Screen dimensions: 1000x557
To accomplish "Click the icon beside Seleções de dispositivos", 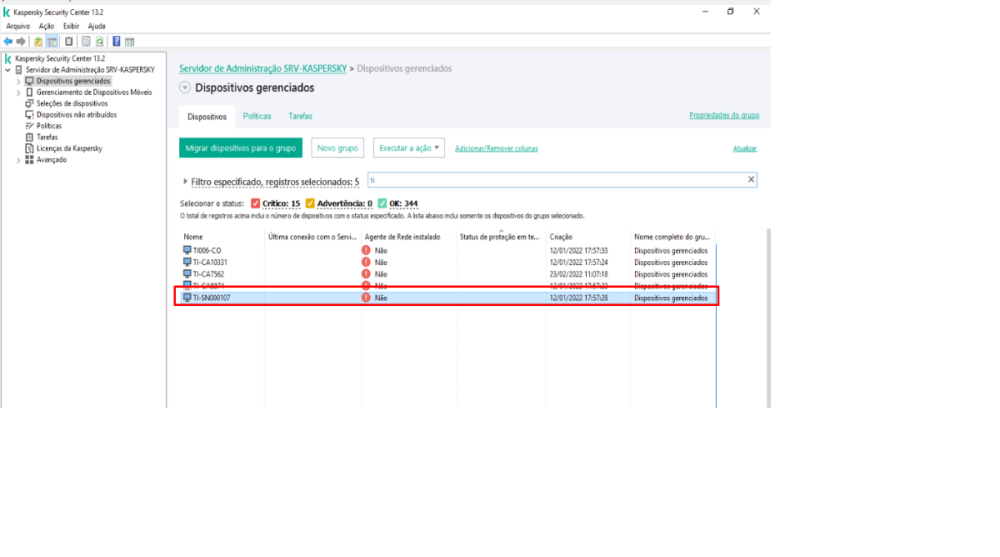I will pyautogui.click(x=29, y=103).
